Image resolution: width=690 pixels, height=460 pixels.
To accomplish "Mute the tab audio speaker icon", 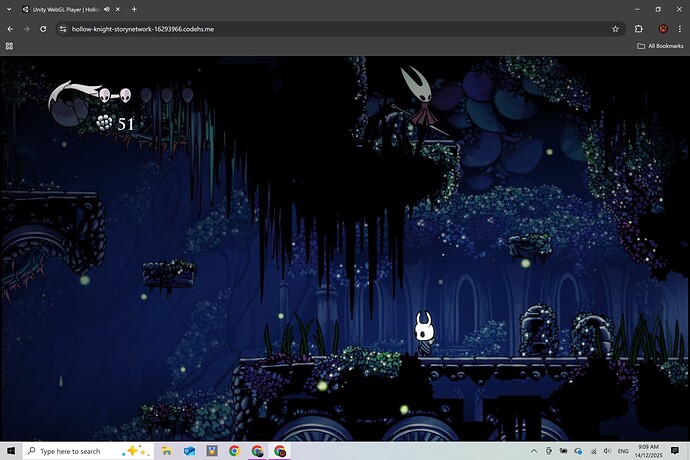I will click(106, 9).
